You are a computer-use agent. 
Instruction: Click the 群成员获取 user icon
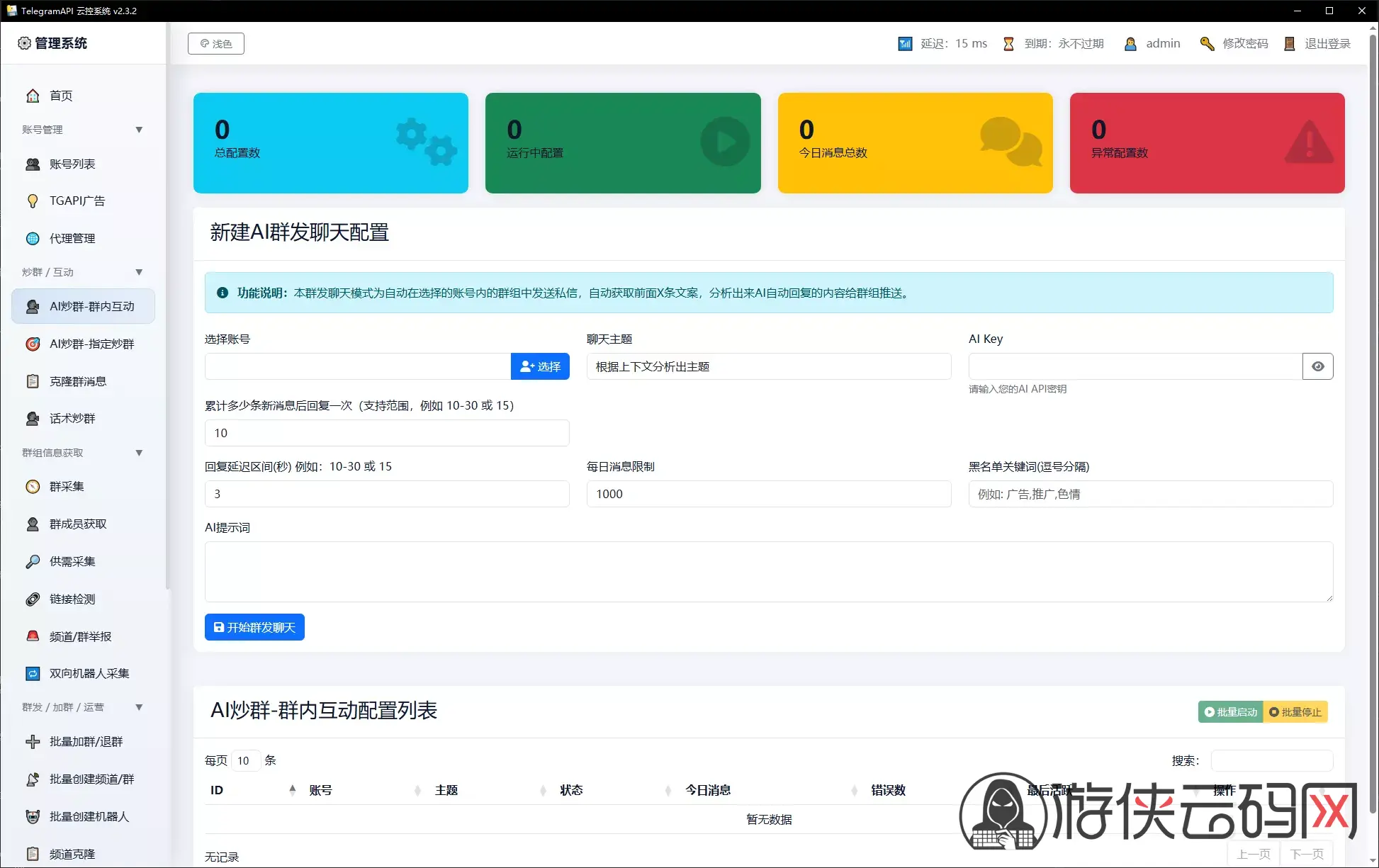click(33, 524)
